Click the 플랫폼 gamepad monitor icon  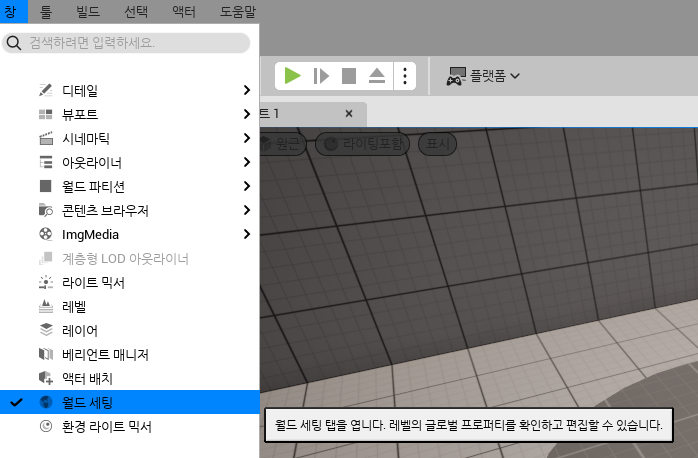click(456, 76)
